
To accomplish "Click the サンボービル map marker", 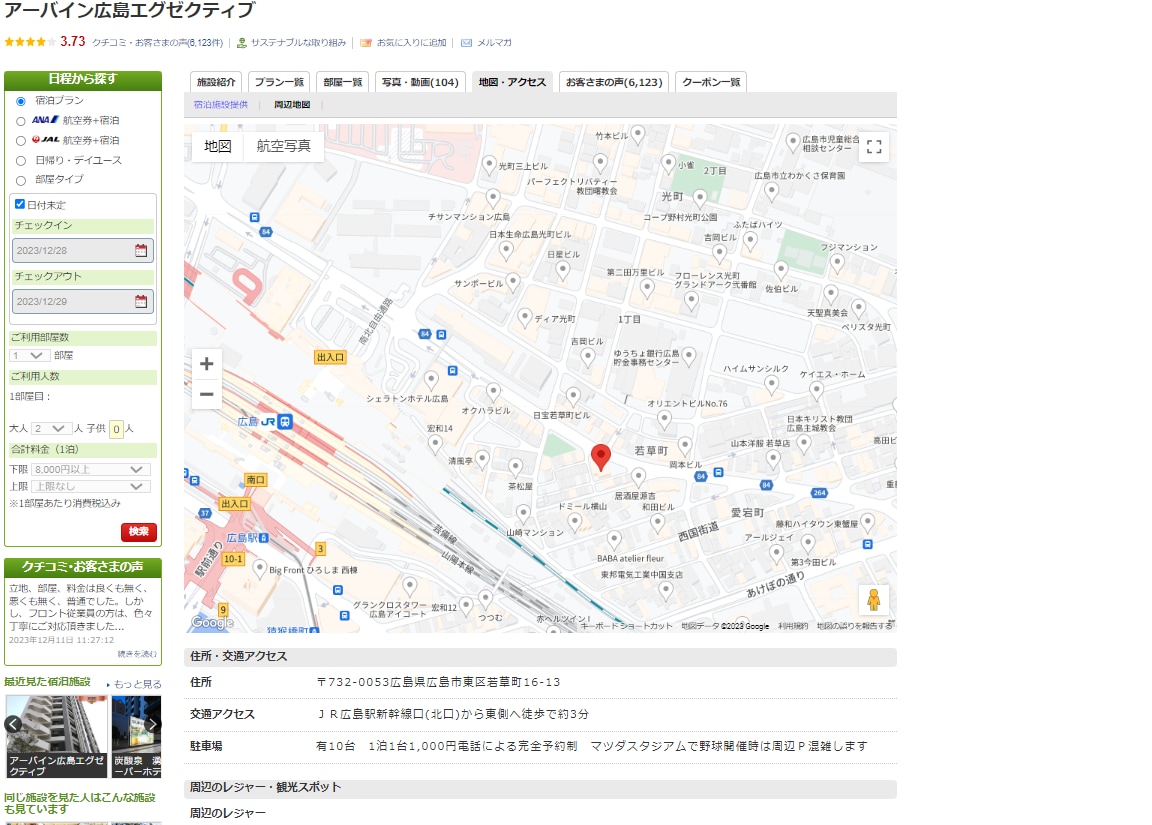I will tap(513, 282).
